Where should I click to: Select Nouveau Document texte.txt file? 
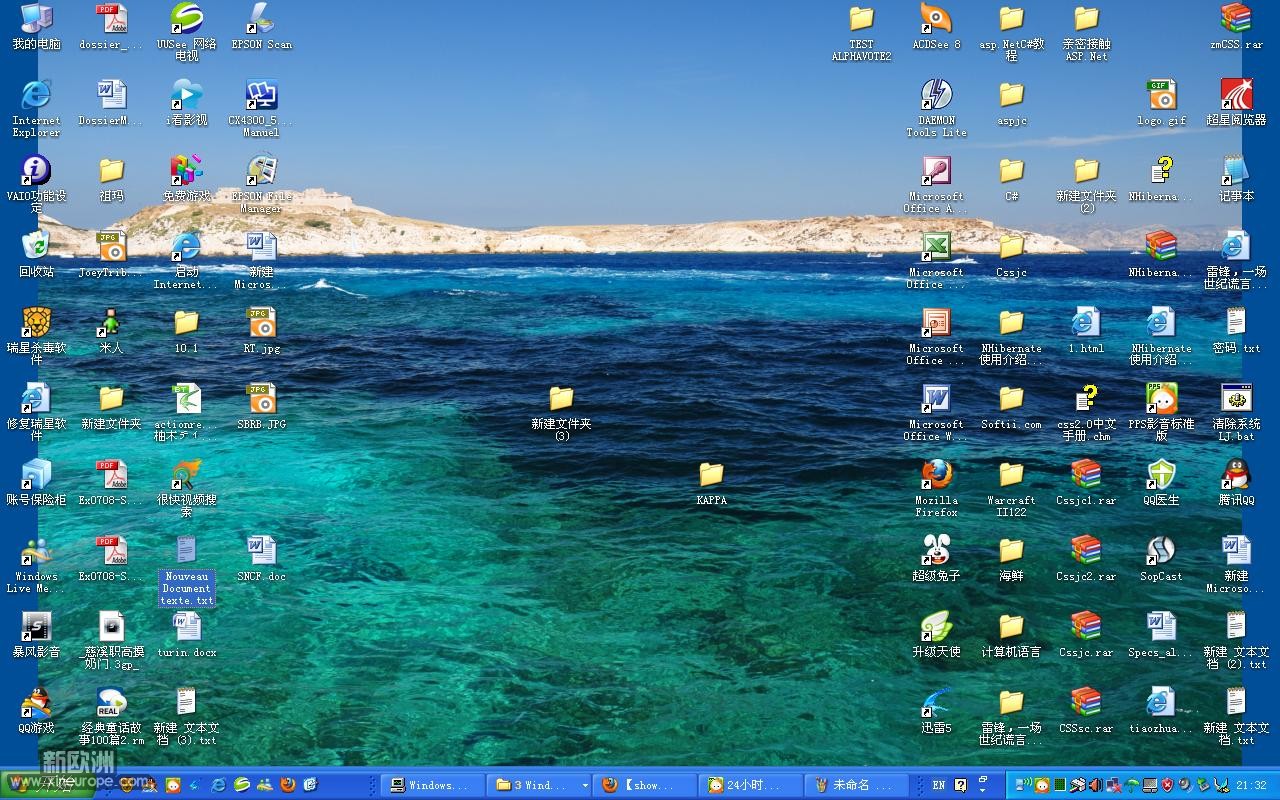point(186,569)
